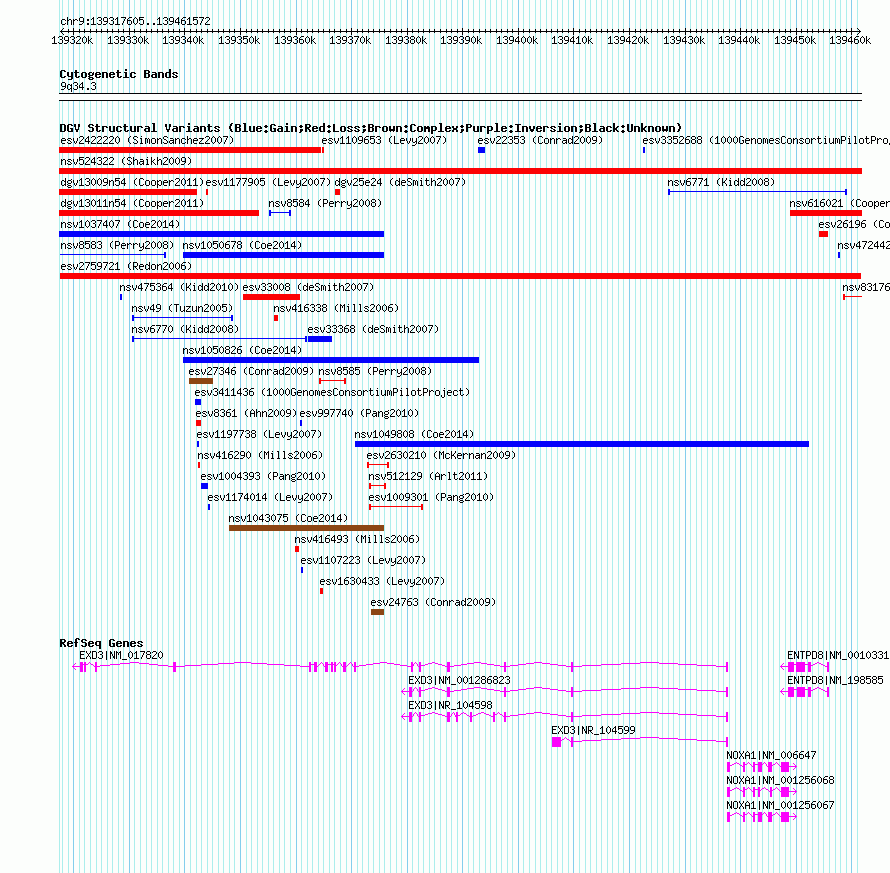This screenshot has width=890, height=873.
Task: Open the NOXA1|NM_006647 gene label
Action: point(771,755)
